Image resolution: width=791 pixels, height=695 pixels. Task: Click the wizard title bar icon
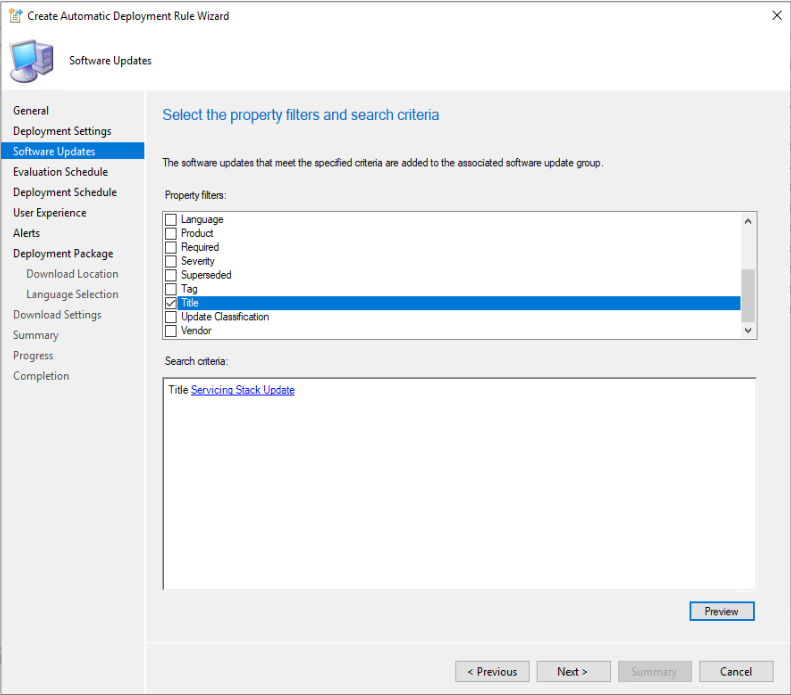click(x=15, y=16)
